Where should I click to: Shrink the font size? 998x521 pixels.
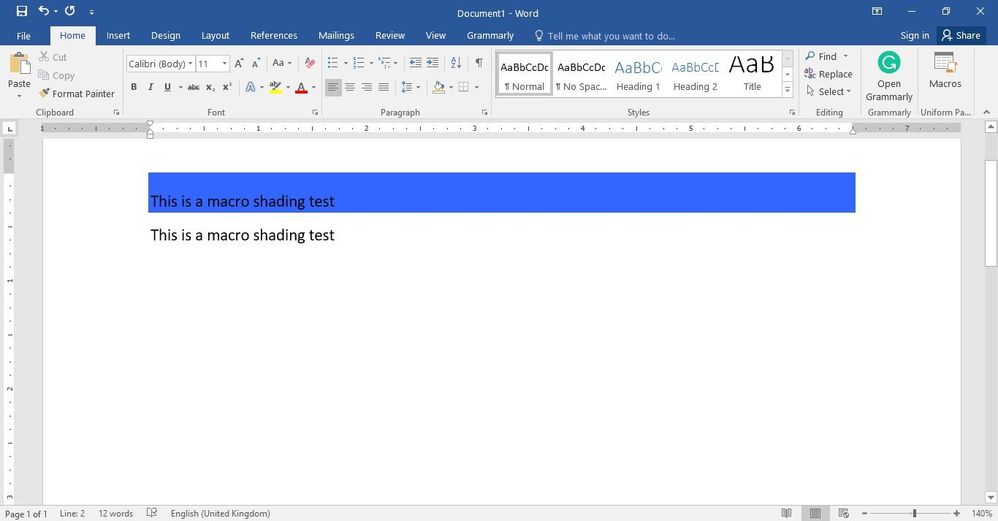[x=255, y=64]
